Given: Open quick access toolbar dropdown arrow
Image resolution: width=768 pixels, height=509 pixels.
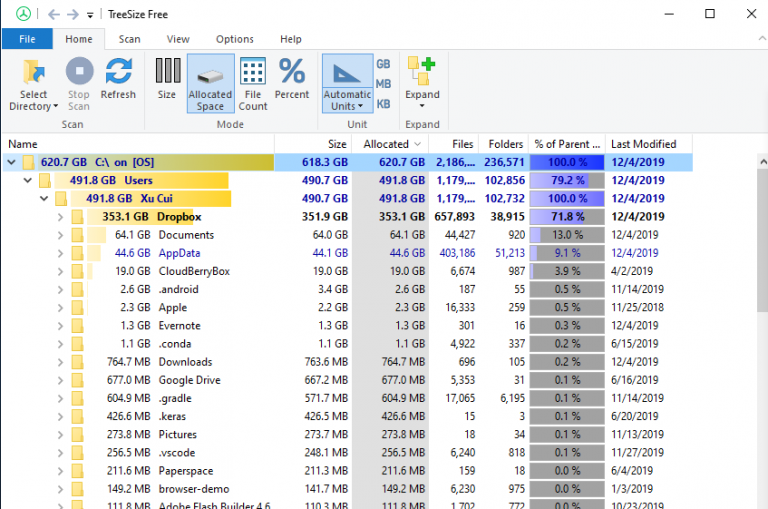Looking at the screenshot, I should click(x=90, y=15).
